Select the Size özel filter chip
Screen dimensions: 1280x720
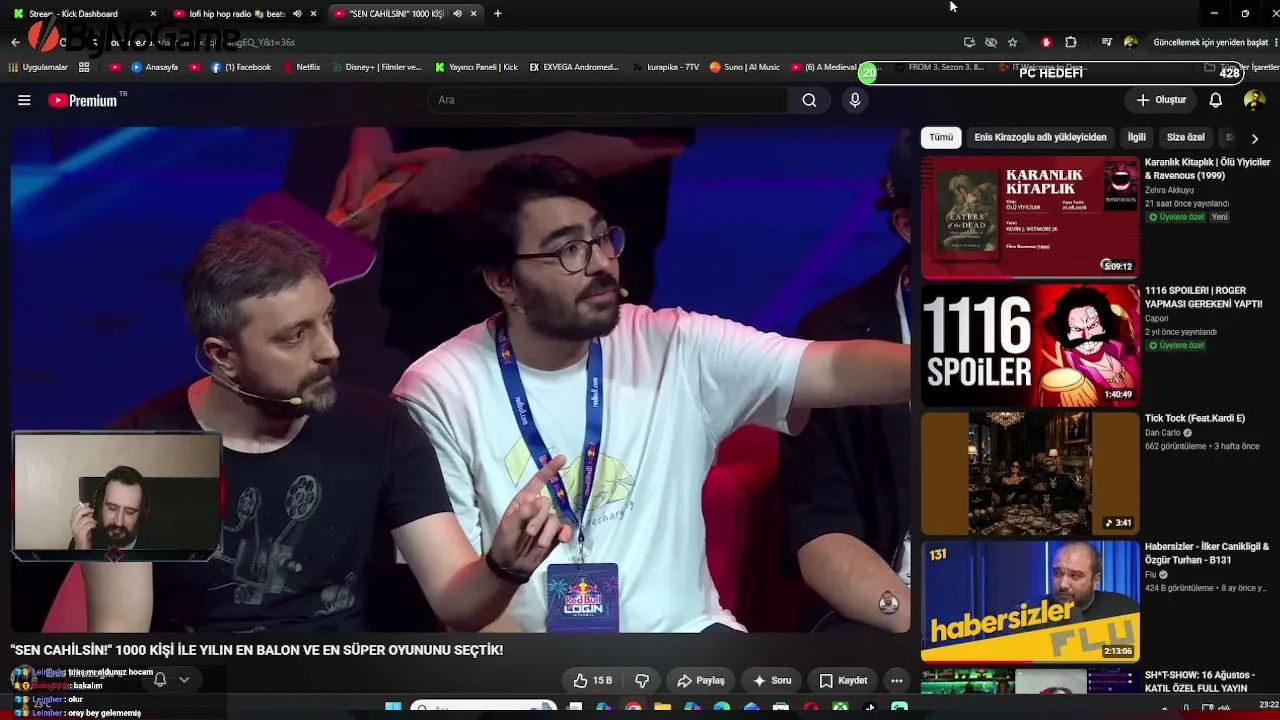tap(1186, 137)
